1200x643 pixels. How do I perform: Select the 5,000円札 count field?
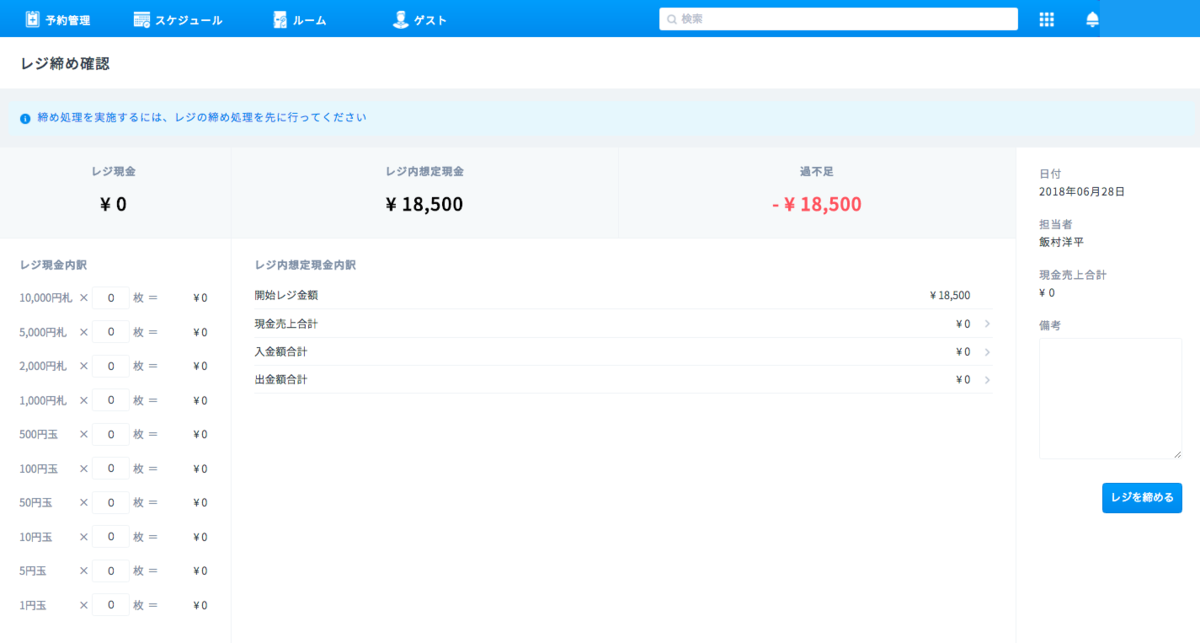pyautogui.click(x=111, y=332)
